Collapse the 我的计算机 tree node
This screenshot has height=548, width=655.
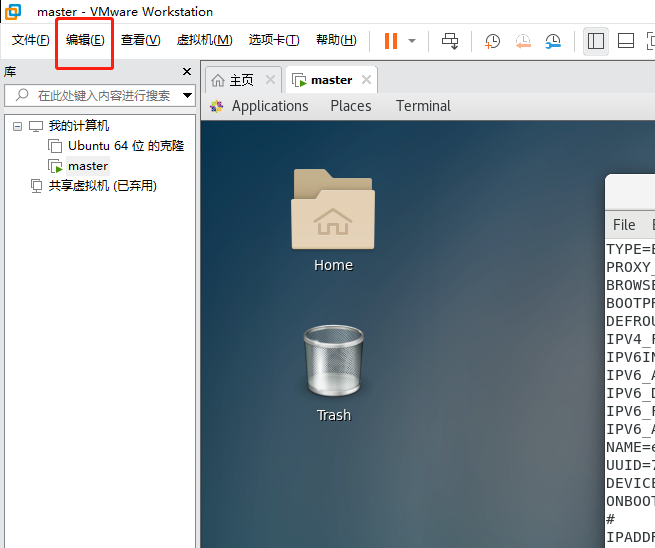point(17,126)
